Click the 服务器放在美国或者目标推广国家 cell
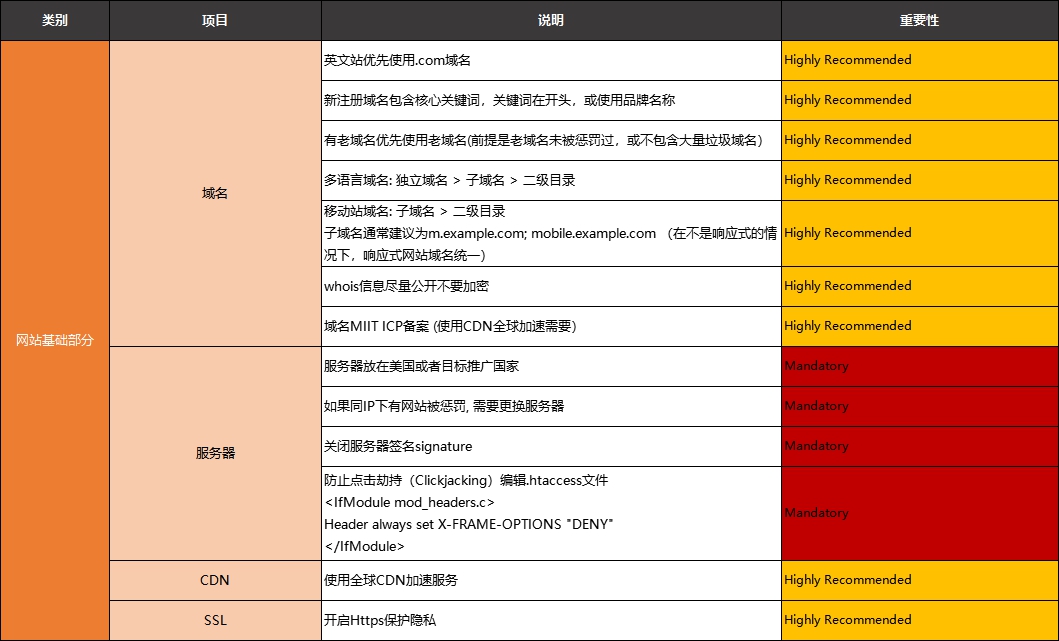 pyautogui.click(x=551, y=366)
